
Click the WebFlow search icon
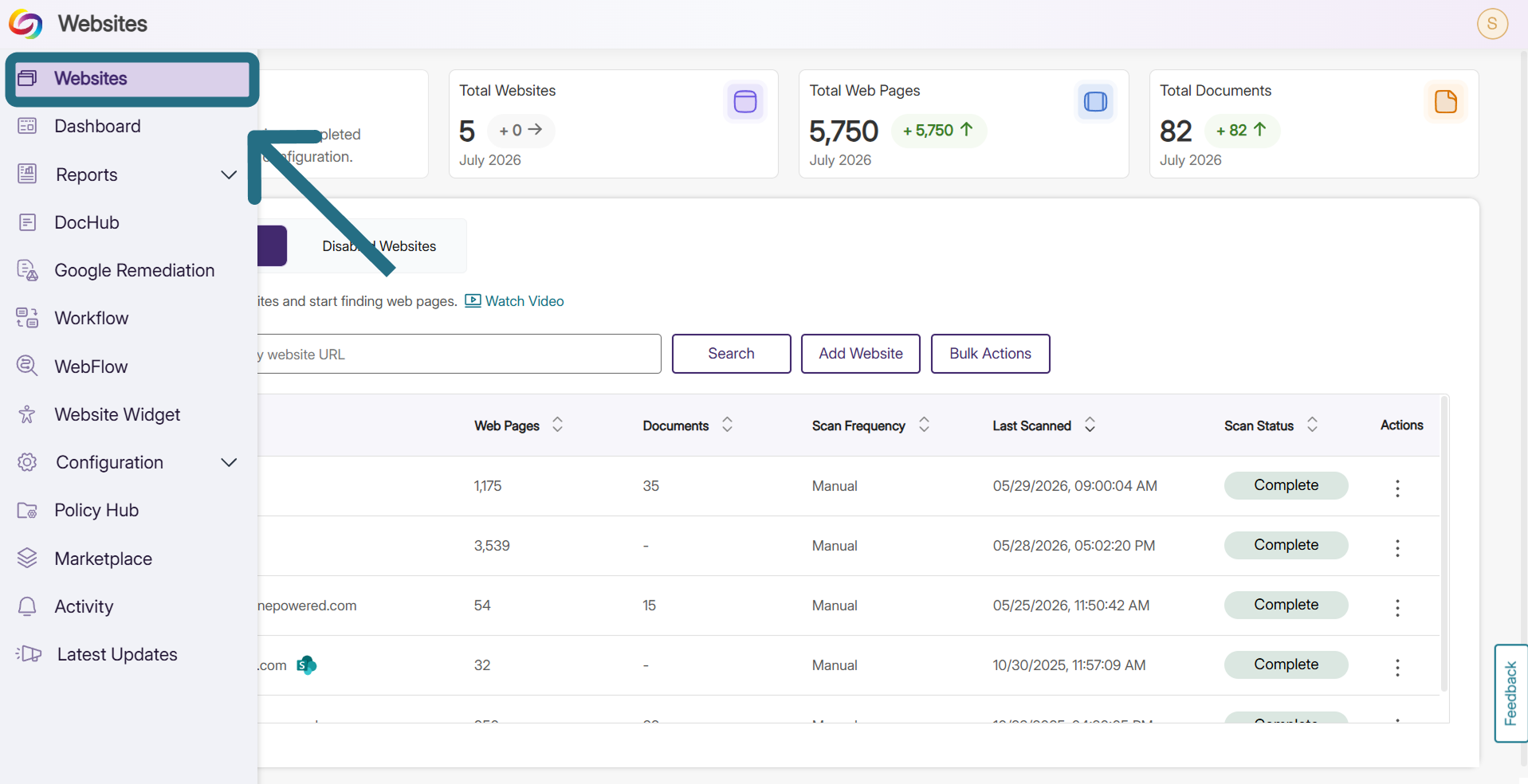tap(27, 367)
